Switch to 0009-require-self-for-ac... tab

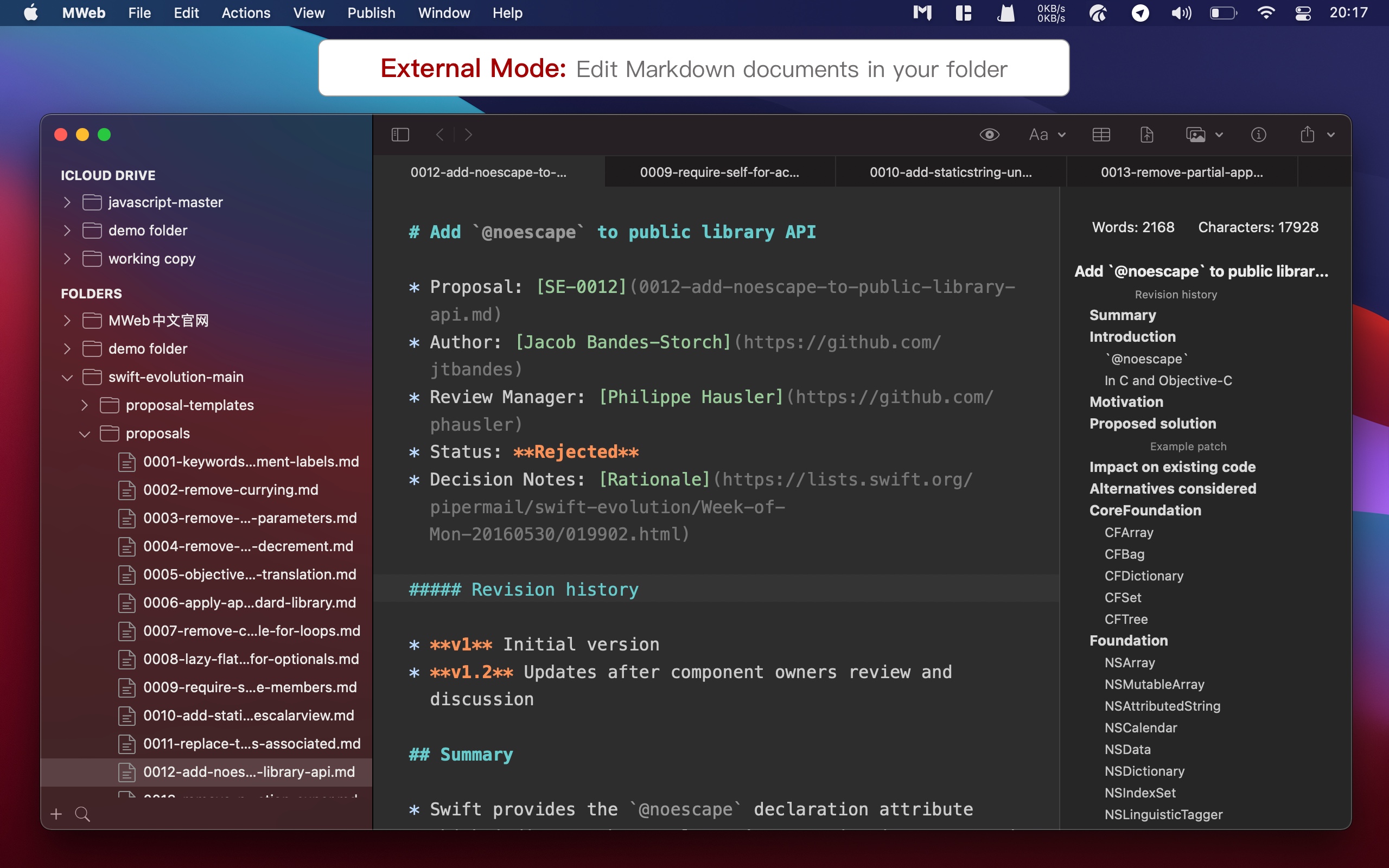(x=719, y=172)
